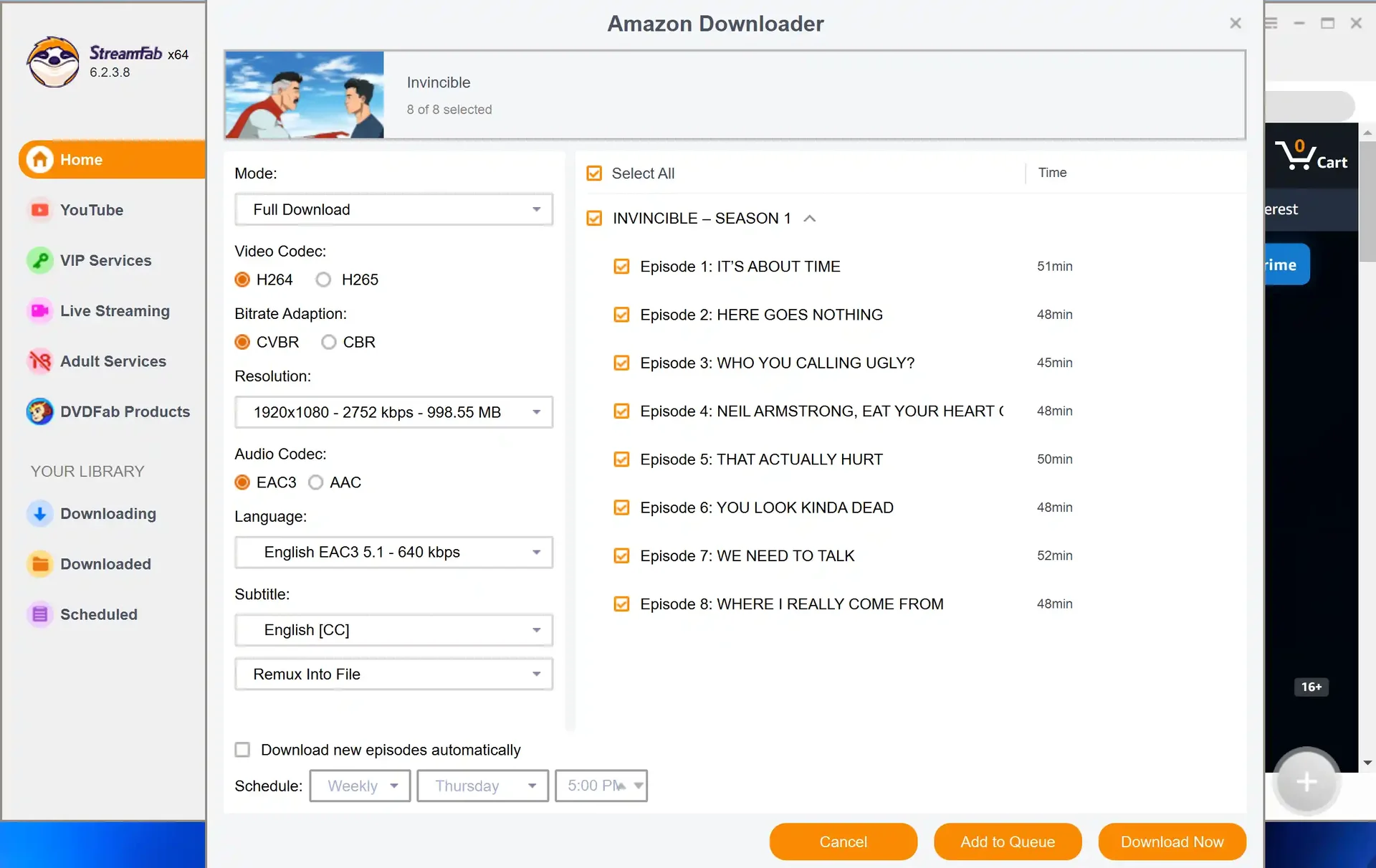
Task: Click the Time column header
Action: click(1052, 173)
